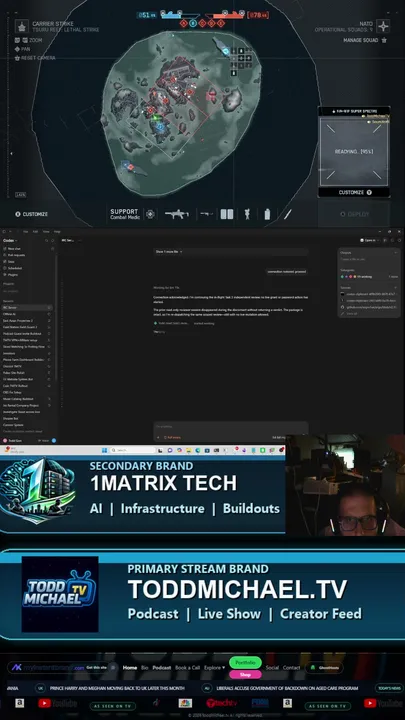Viewport: 405px width, 720px height.
Task: Open the github.com source link
Action: [369, 307]
